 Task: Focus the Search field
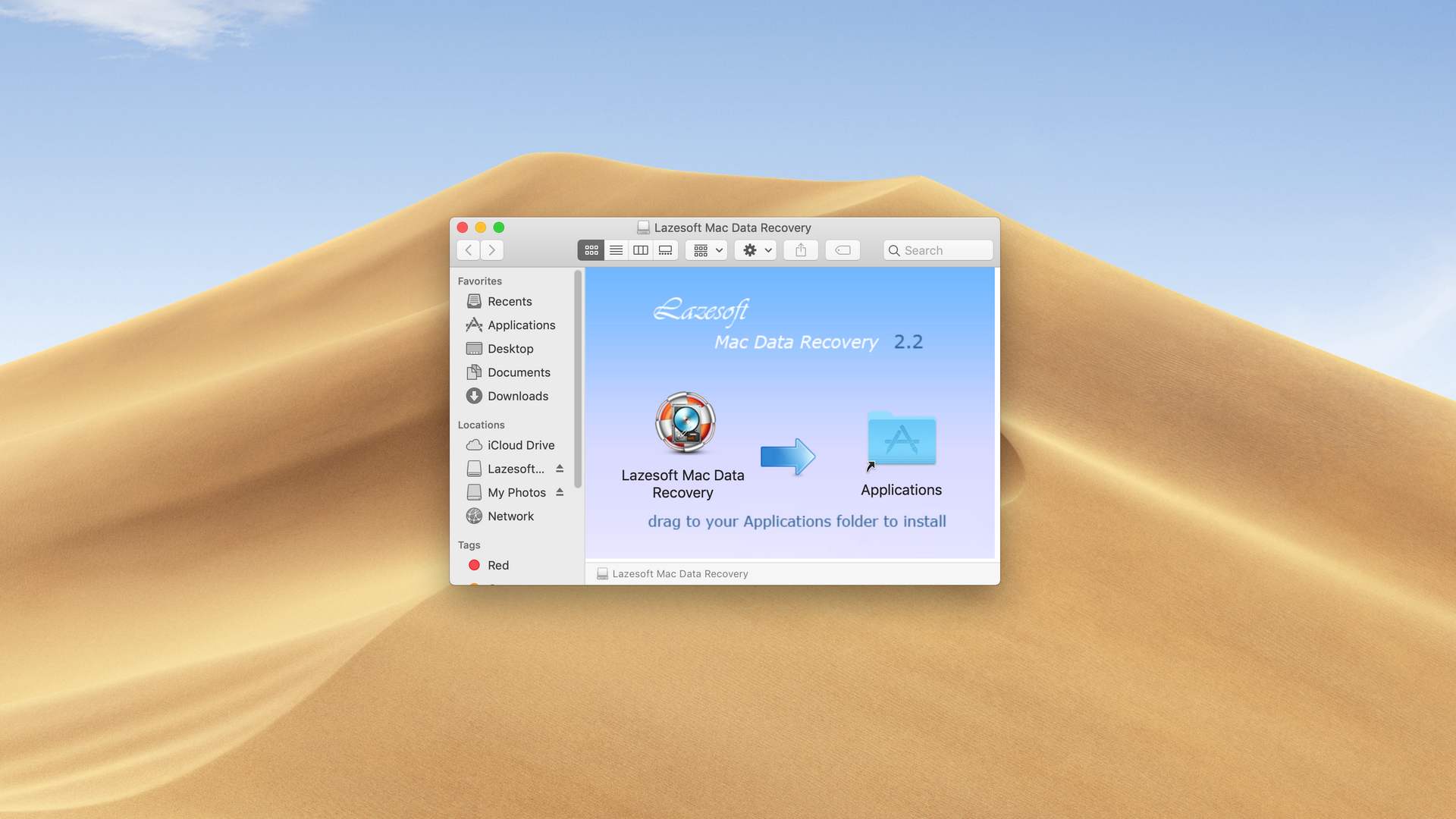[938, 250]
